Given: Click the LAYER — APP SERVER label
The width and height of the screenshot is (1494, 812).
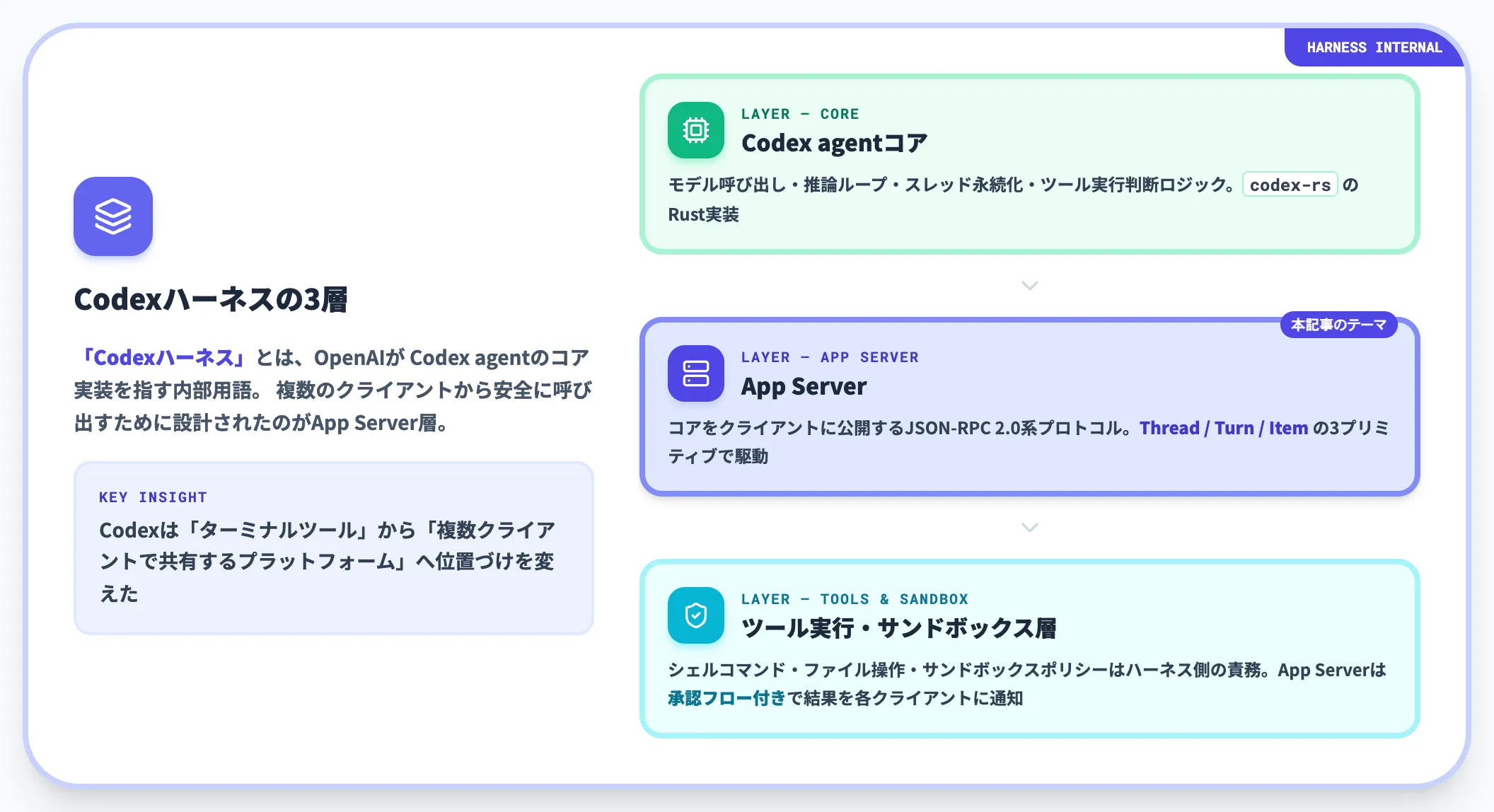Looking at the screenshot, I should [830, 357].
